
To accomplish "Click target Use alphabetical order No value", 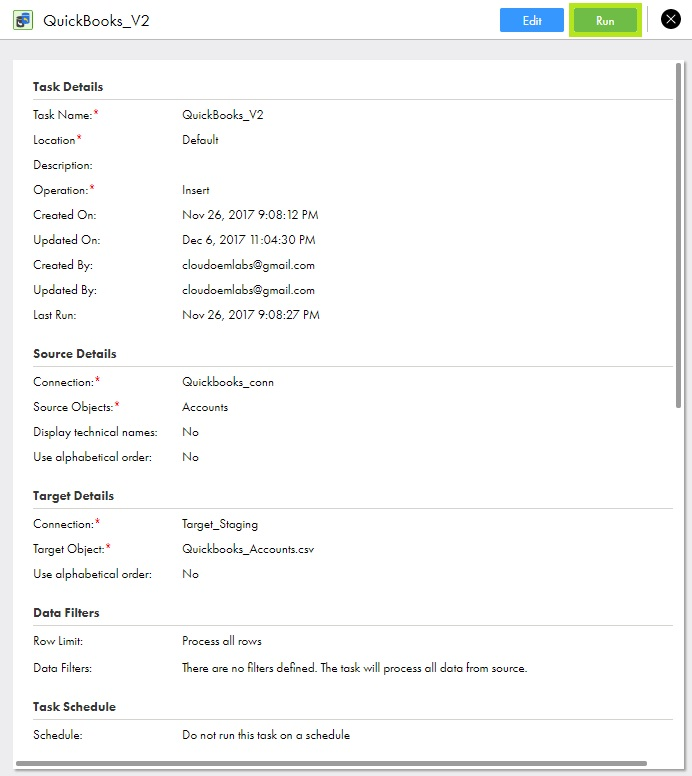I will tap(190, 574).
